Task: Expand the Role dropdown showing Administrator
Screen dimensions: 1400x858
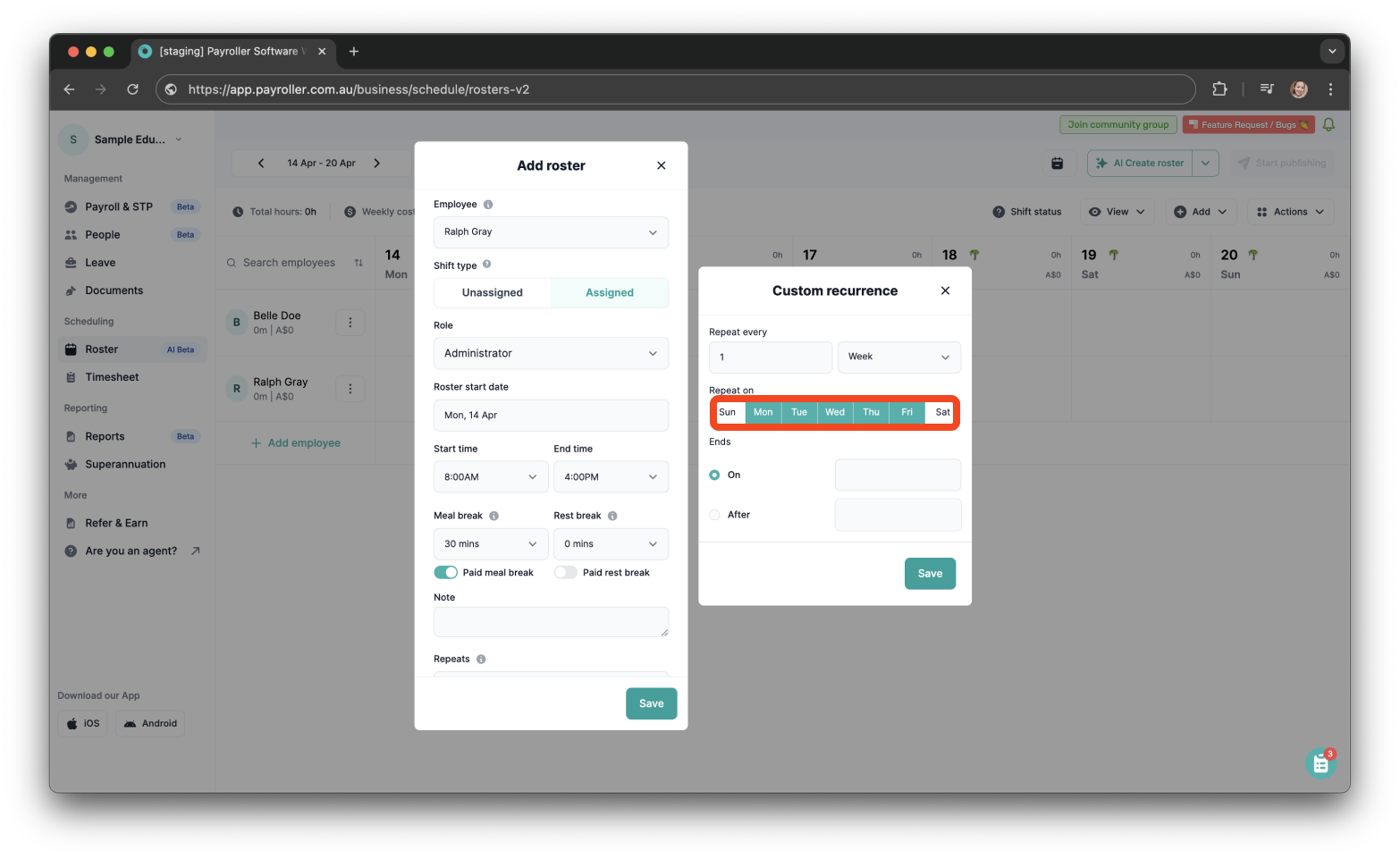Action: 551,353
